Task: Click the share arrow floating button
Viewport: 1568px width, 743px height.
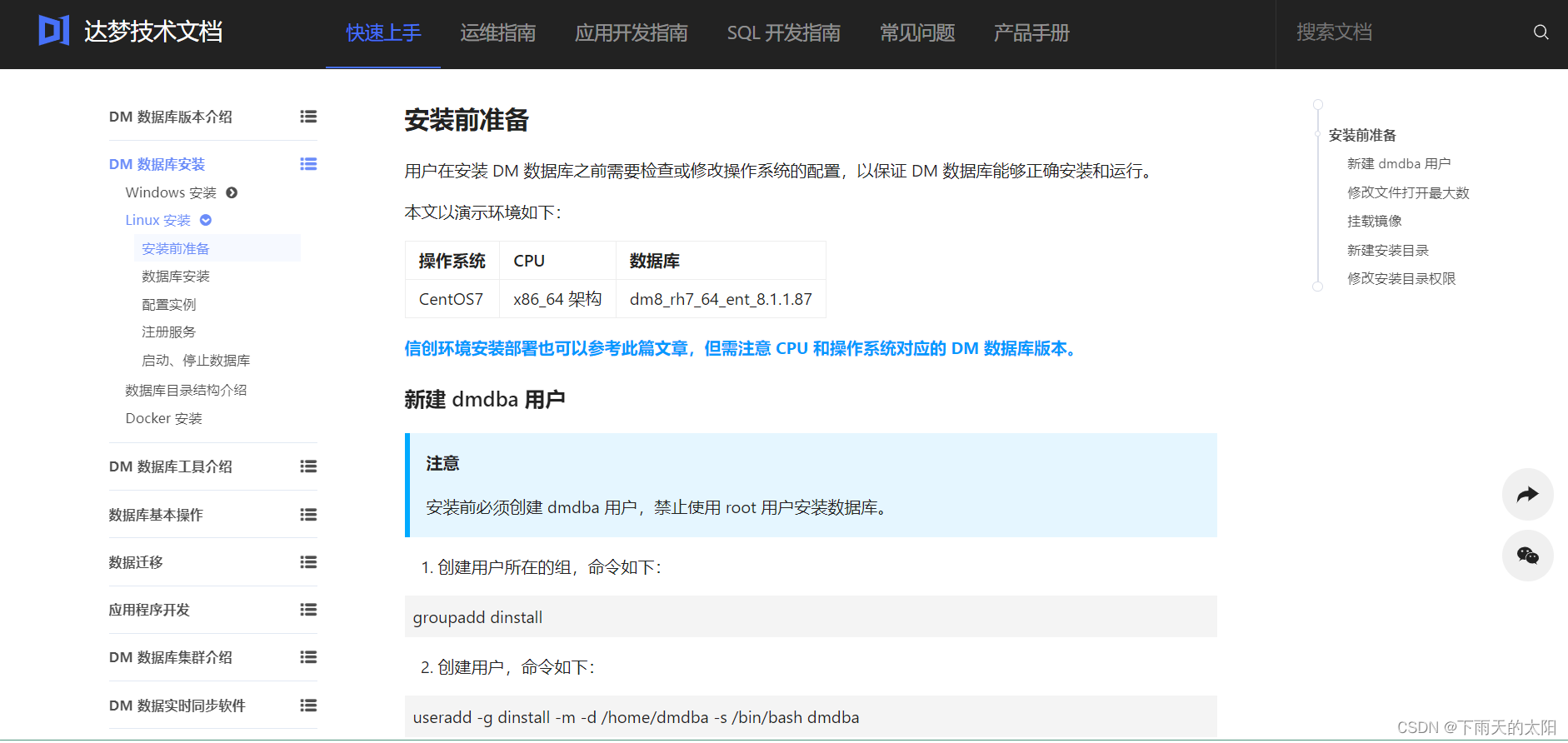Action: coord(1527,495)
